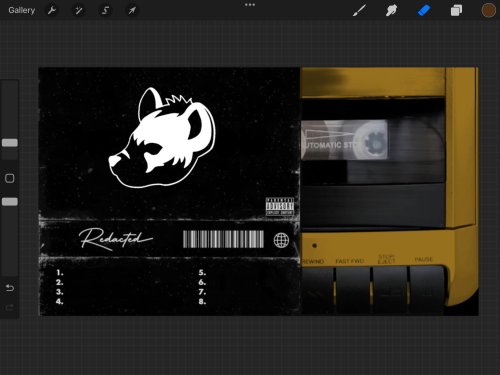
Task: Redo the last undone action
Action: tap(10, 307)
